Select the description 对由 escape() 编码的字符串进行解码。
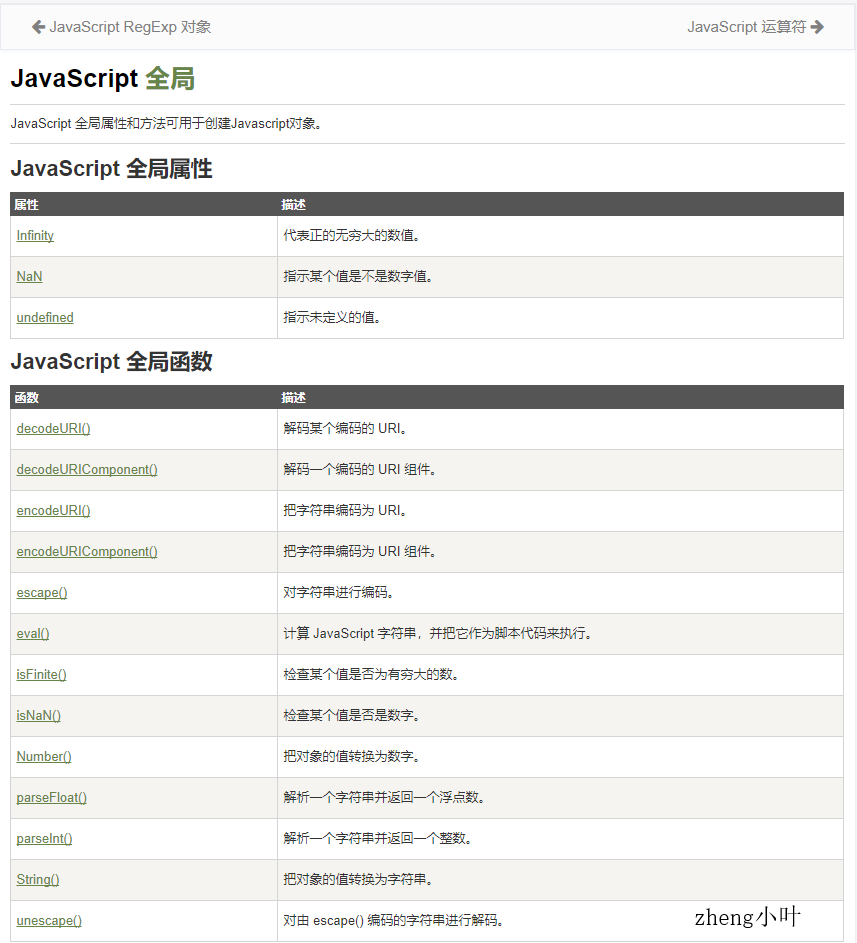The width and height of the screenshot is (857, 943). click(x=393, y=921)
